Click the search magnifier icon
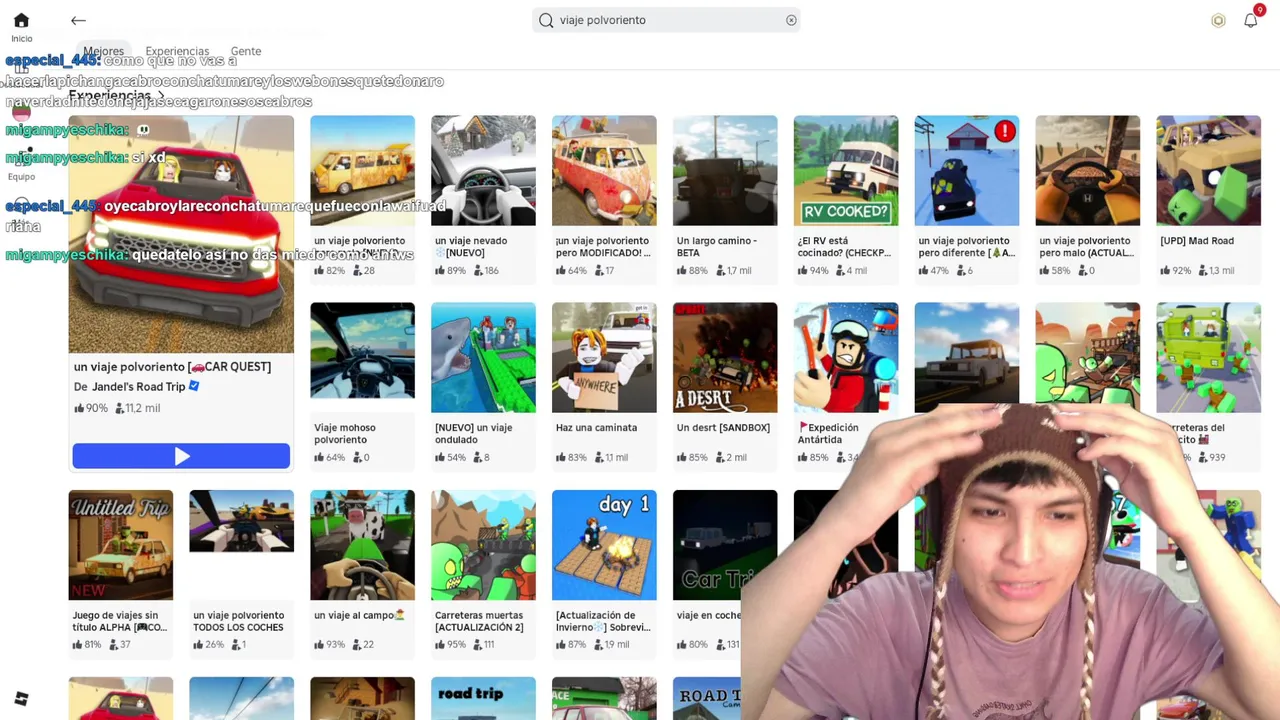1280x720 pixels. [546, 20]
